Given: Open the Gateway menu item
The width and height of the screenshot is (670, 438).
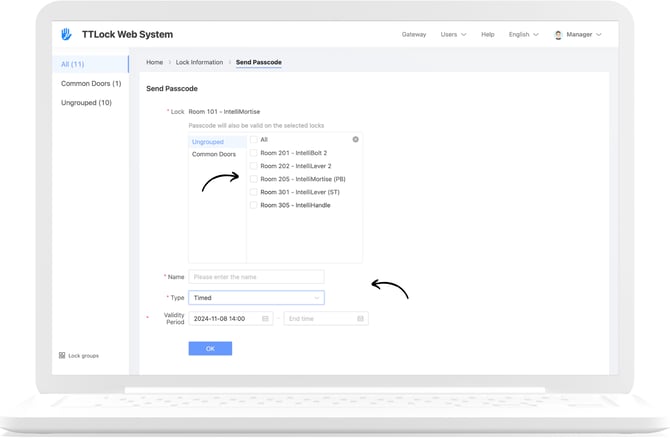Looking at the screenshot, I should [x=413, y=35].
